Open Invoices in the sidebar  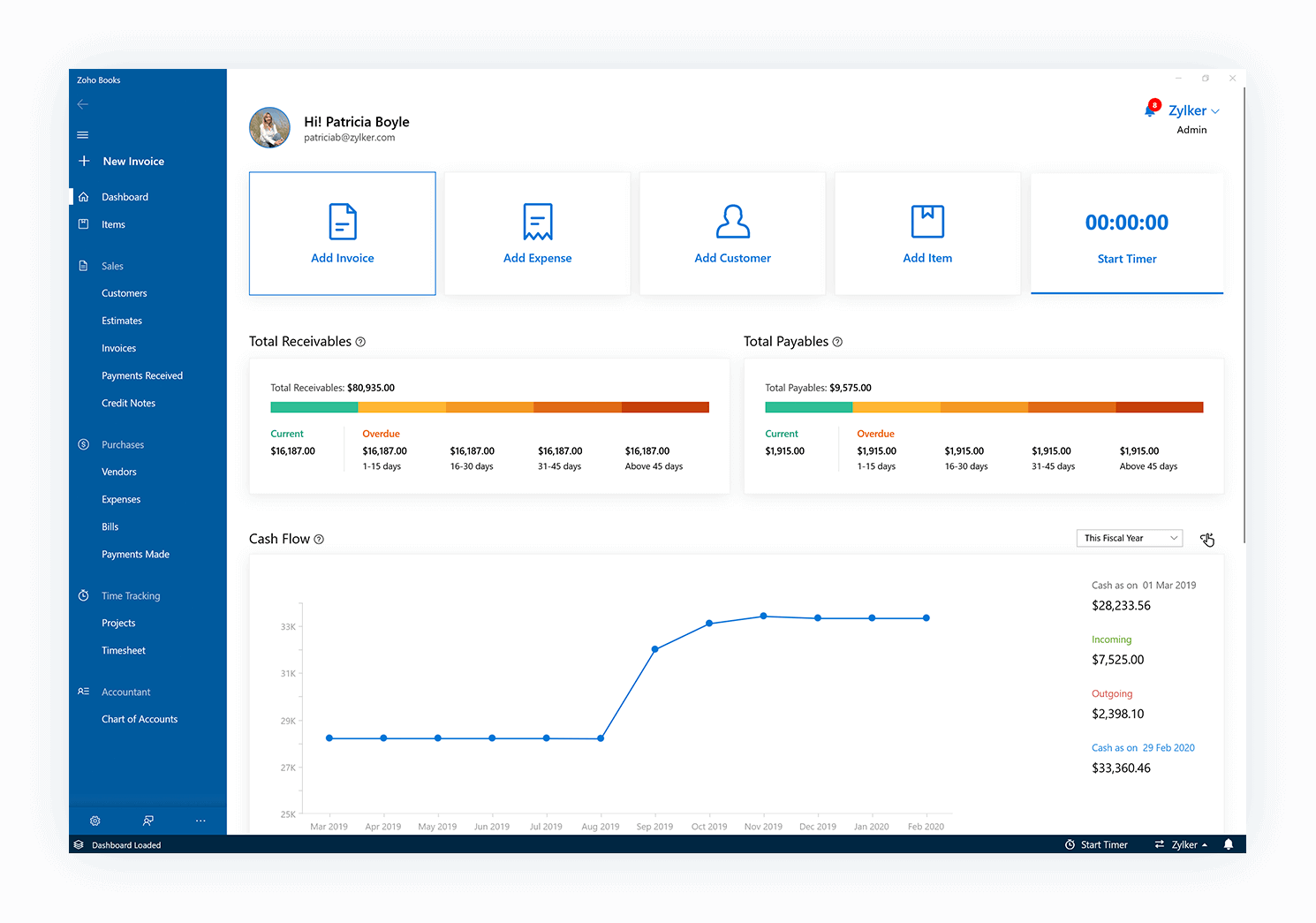pos(118,348)
